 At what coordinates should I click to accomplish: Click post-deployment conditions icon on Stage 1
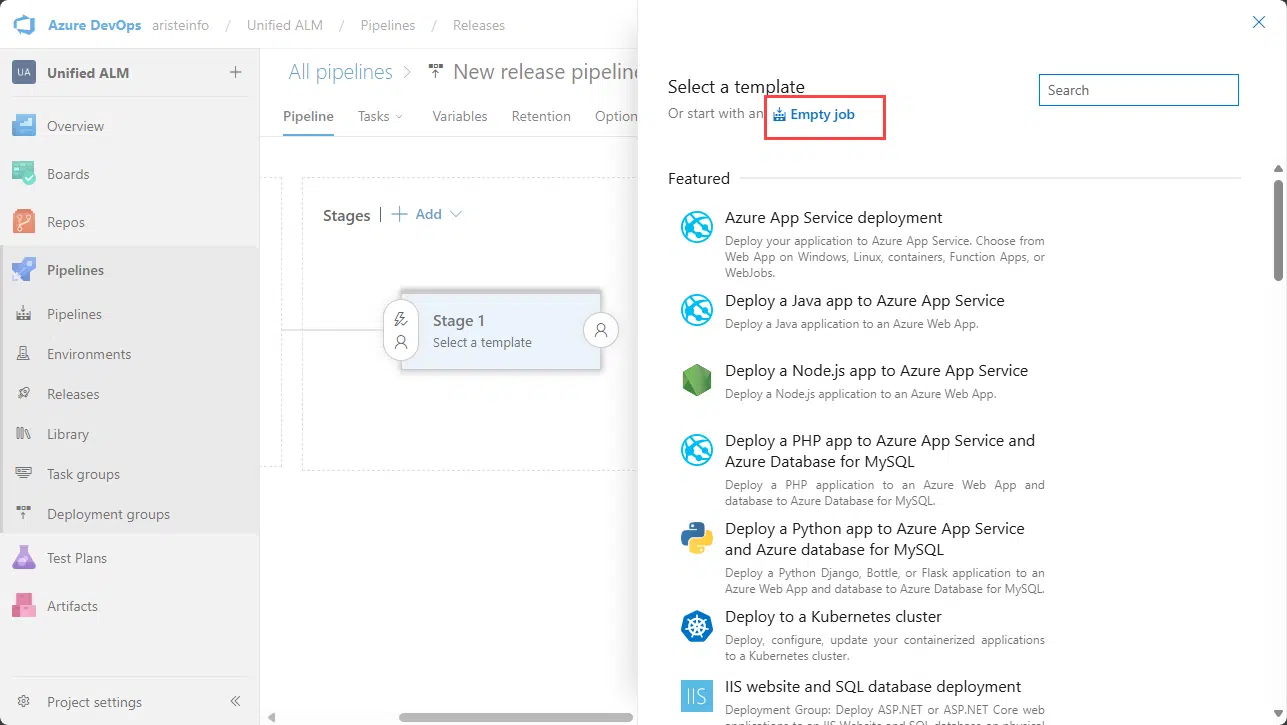[601, 330]
